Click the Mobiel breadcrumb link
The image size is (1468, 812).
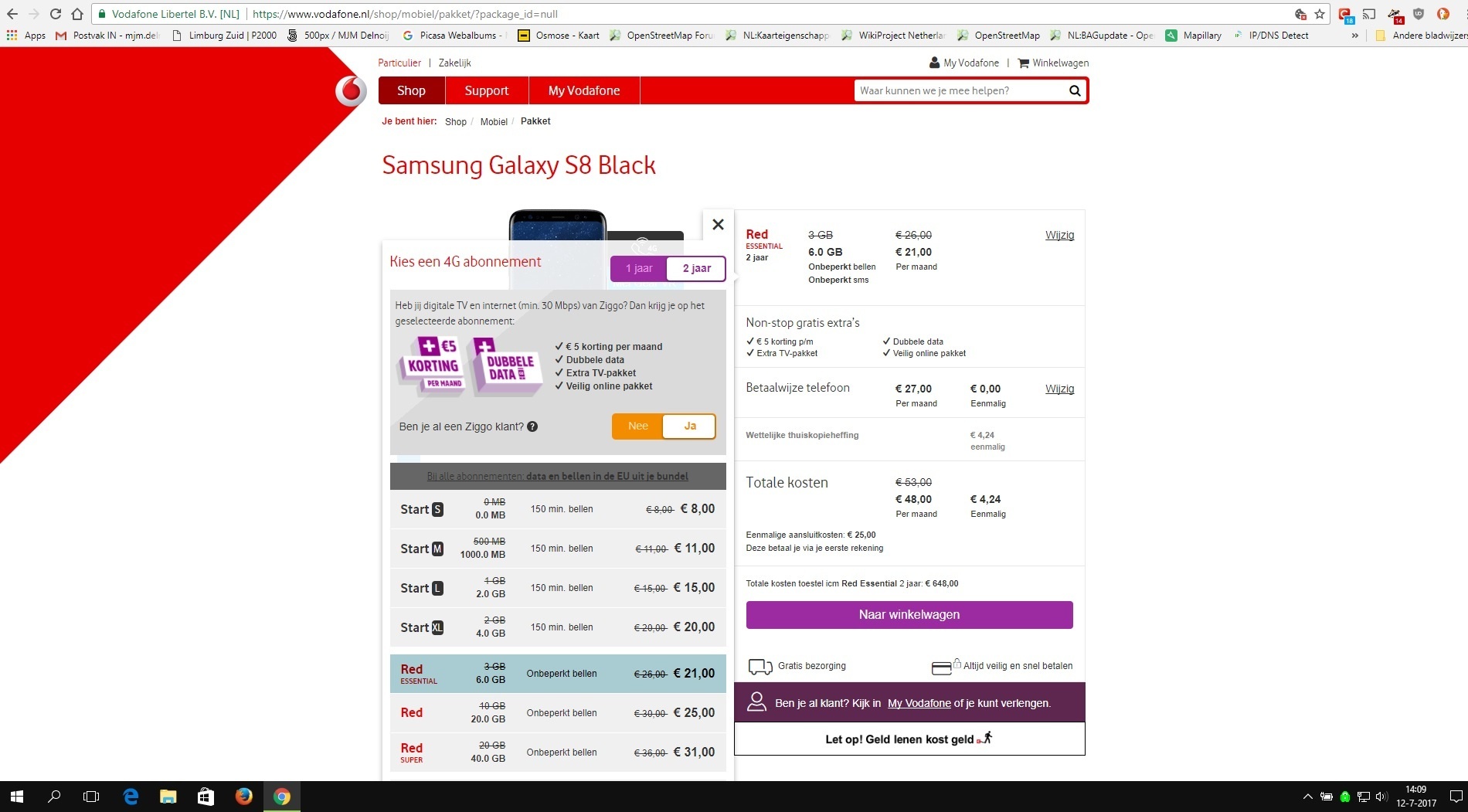(x=494, y=122)
